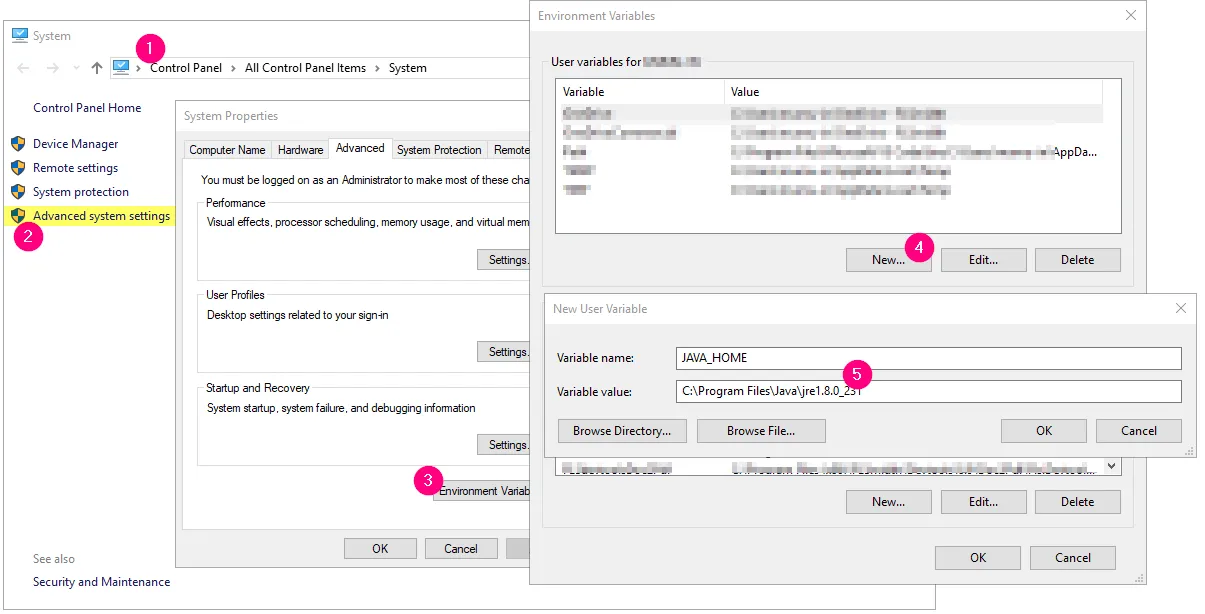The height and width of the screenshot is (614, 1205).
Task: Click the Variable column header
Action: pyautogui.click(x=640, y=92)
